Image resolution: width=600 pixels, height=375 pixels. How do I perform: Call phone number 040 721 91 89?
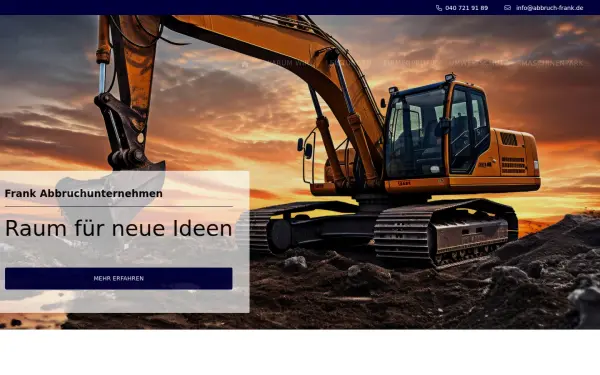pos(466,8)
